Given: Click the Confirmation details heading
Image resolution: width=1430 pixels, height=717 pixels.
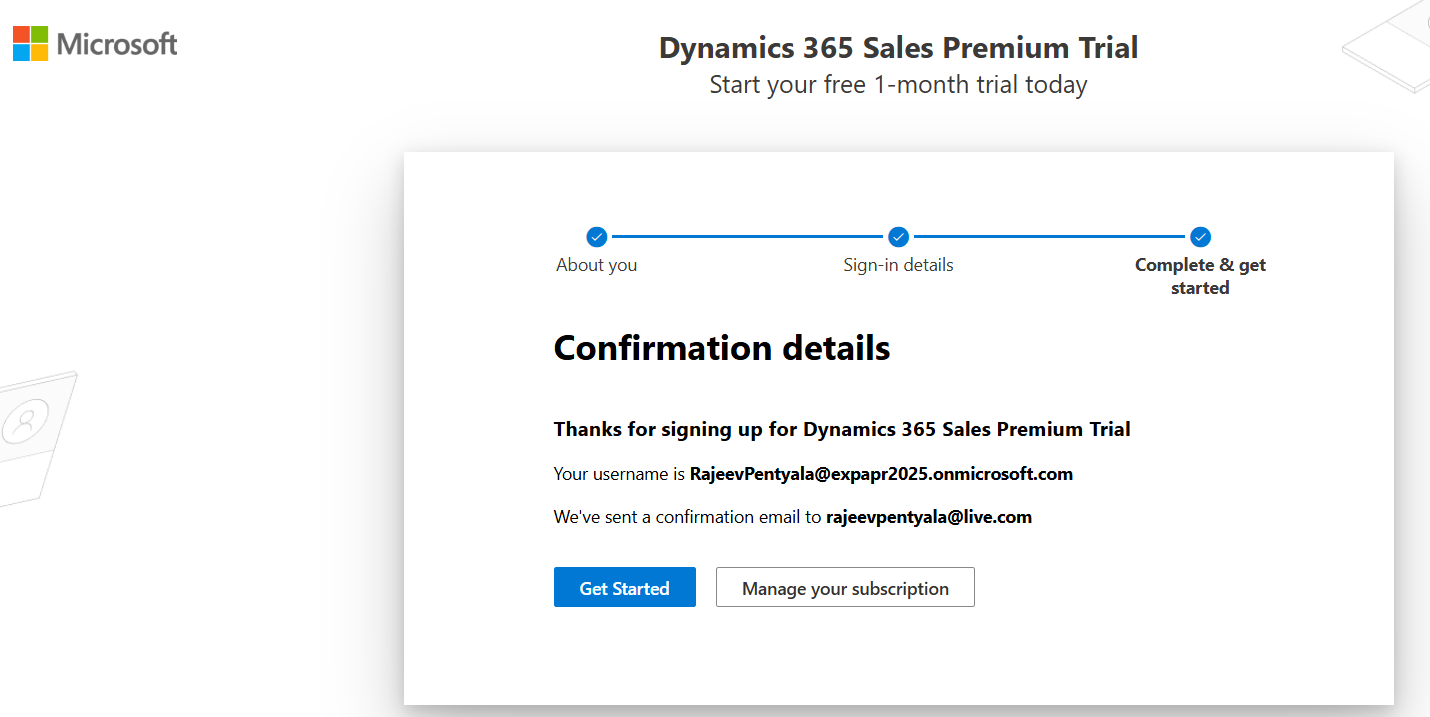Looking at the screenshot, I should pos(721,348).
